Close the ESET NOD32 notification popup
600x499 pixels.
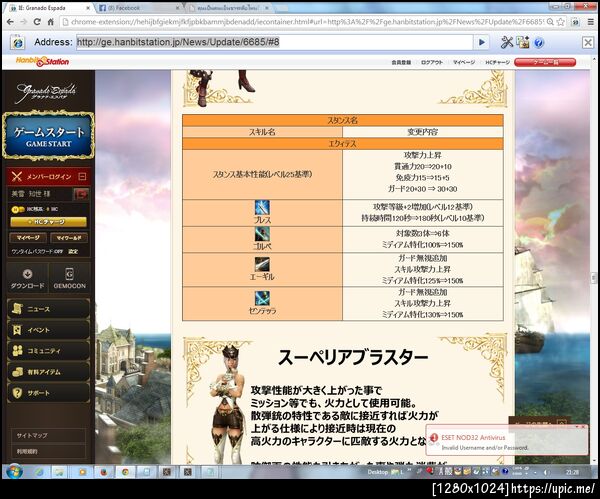tap(584, 427)
